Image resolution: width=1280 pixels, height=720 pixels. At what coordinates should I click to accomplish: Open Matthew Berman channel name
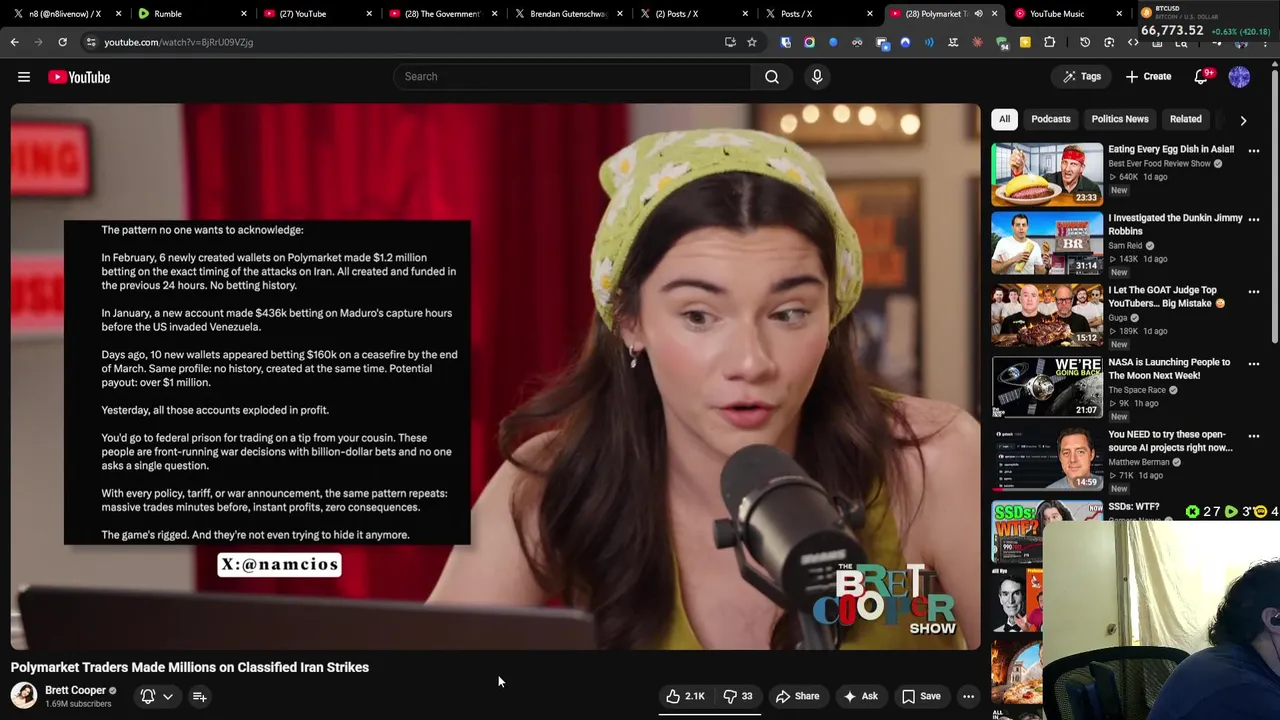[1138, 462]
